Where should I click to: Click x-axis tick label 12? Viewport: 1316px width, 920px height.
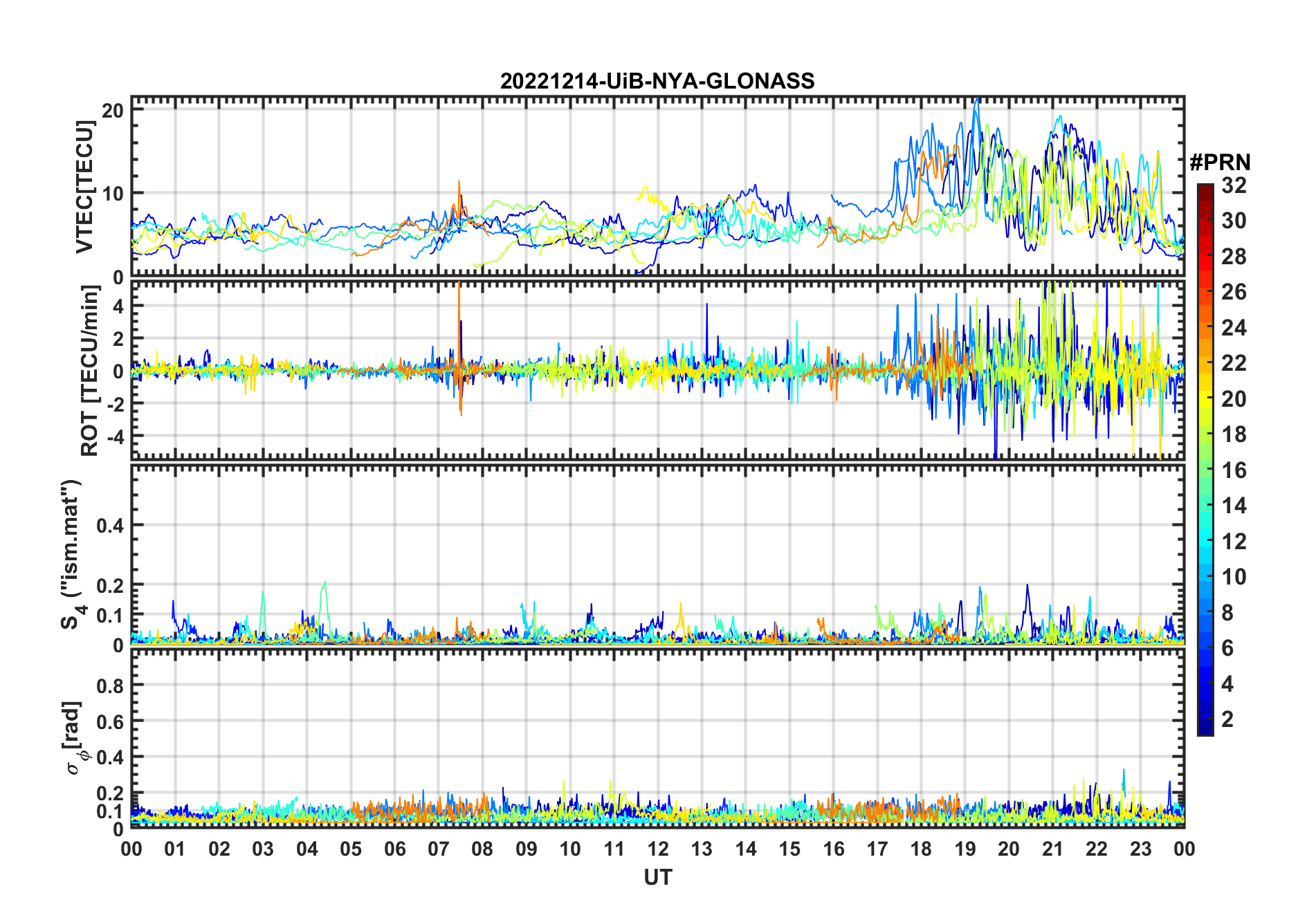[657, 849]
